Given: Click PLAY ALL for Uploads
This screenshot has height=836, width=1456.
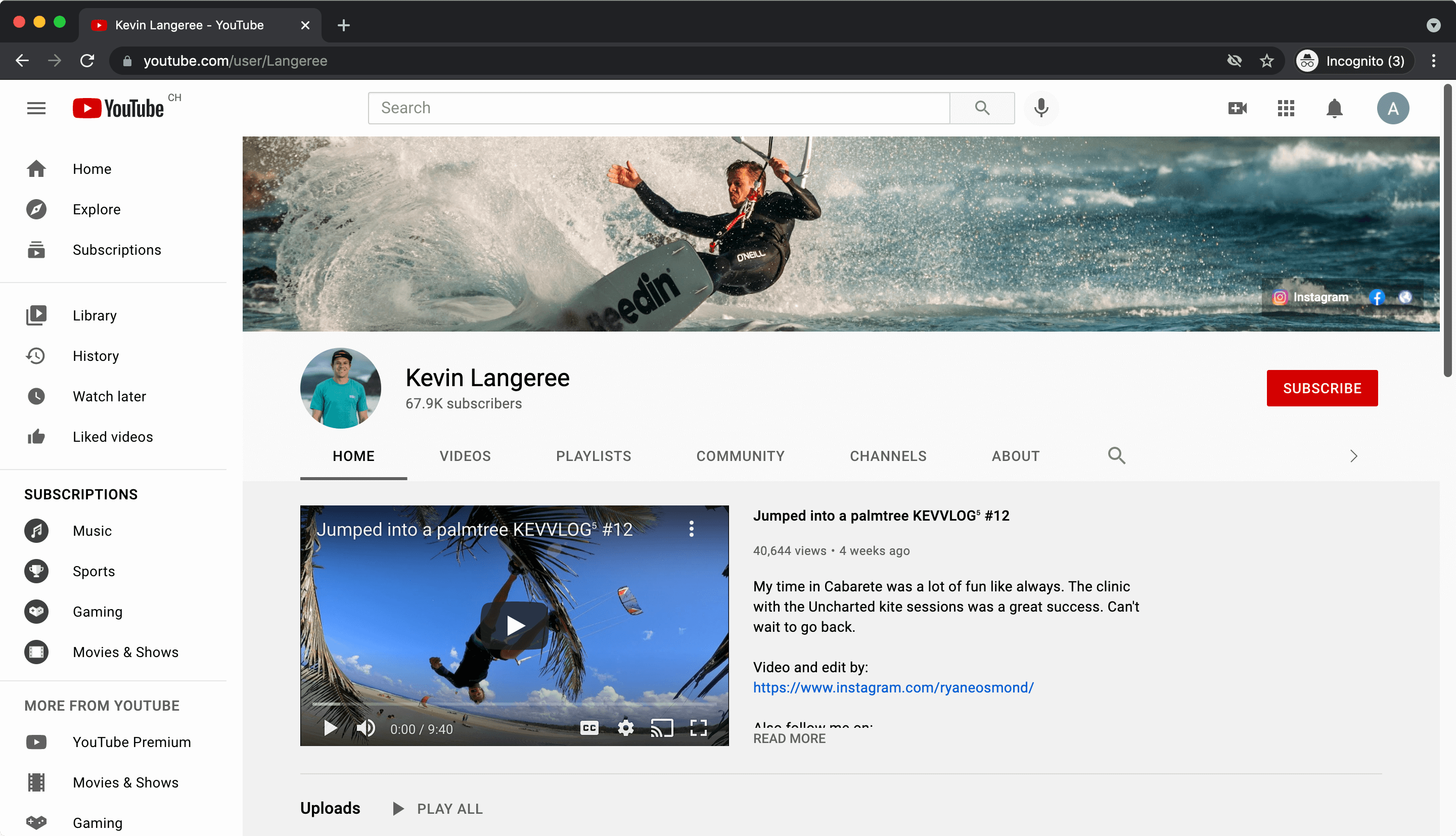Looking at the screenshot, I should pyautogui.click(x=437, y=808).
